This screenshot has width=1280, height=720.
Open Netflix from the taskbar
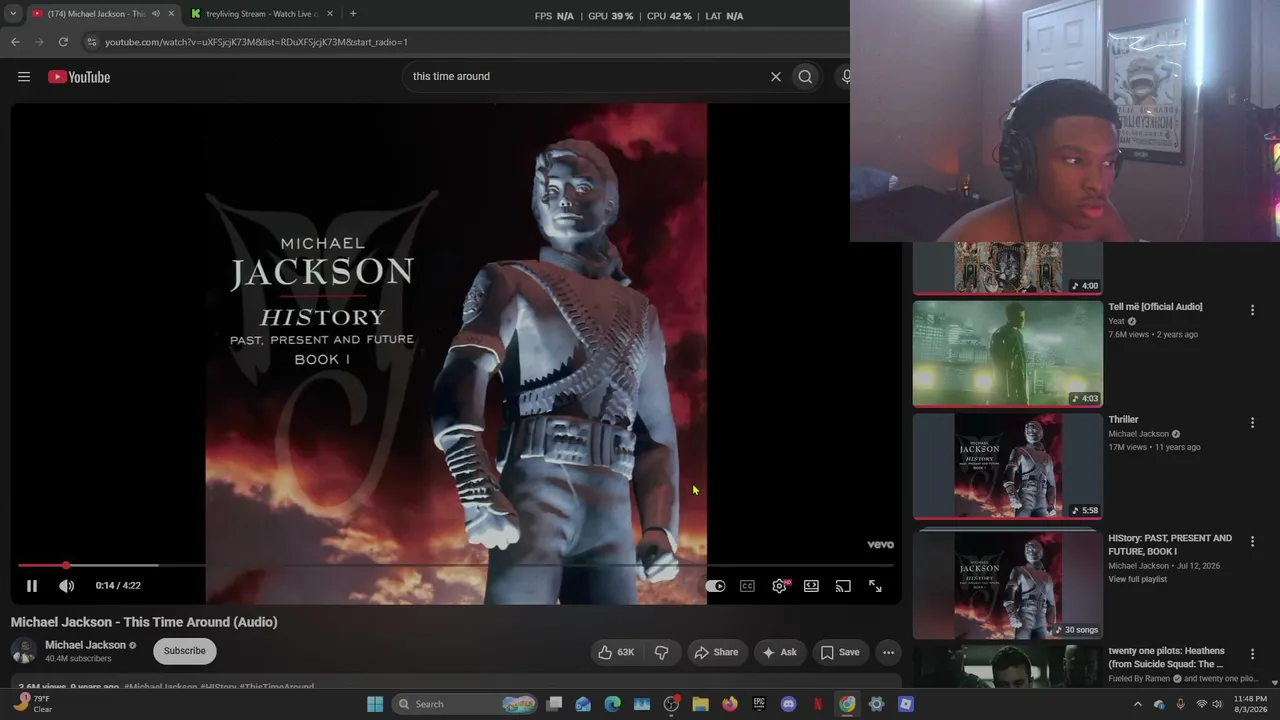point(818,704)
